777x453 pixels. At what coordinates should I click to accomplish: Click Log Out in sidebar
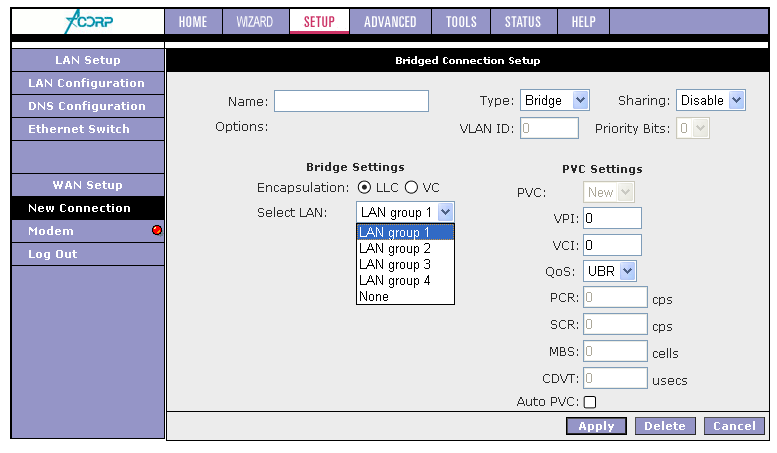click(53, 254)
